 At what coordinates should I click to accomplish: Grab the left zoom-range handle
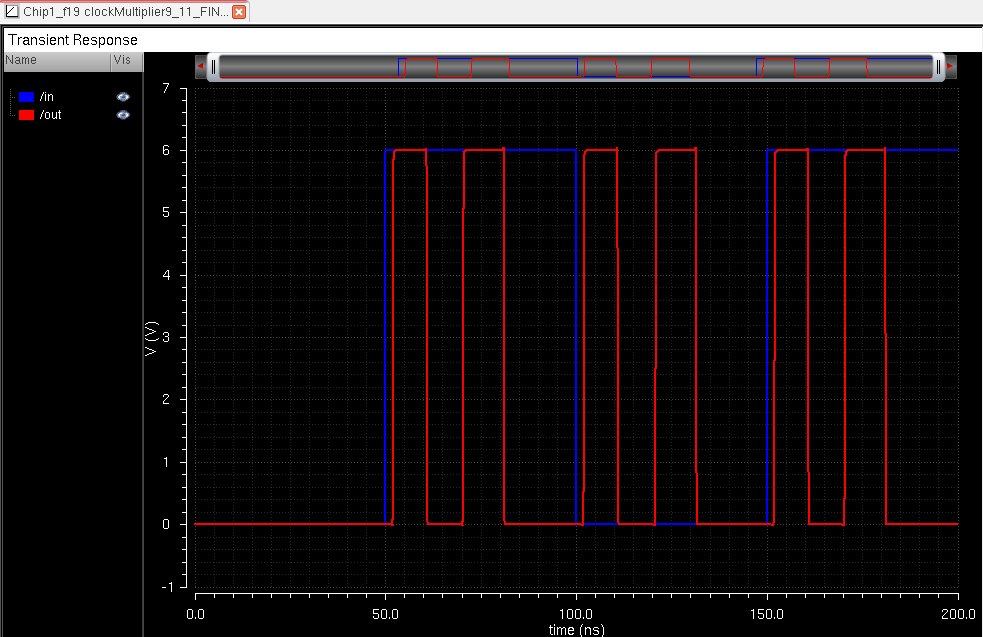[213, 67]
